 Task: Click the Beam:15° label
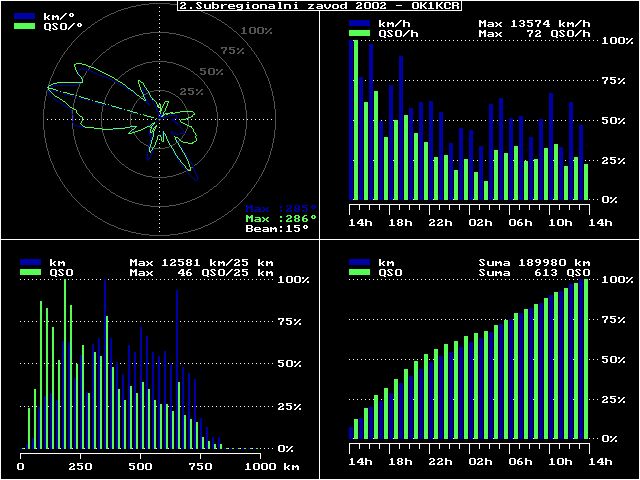click(x=277, y=229)
